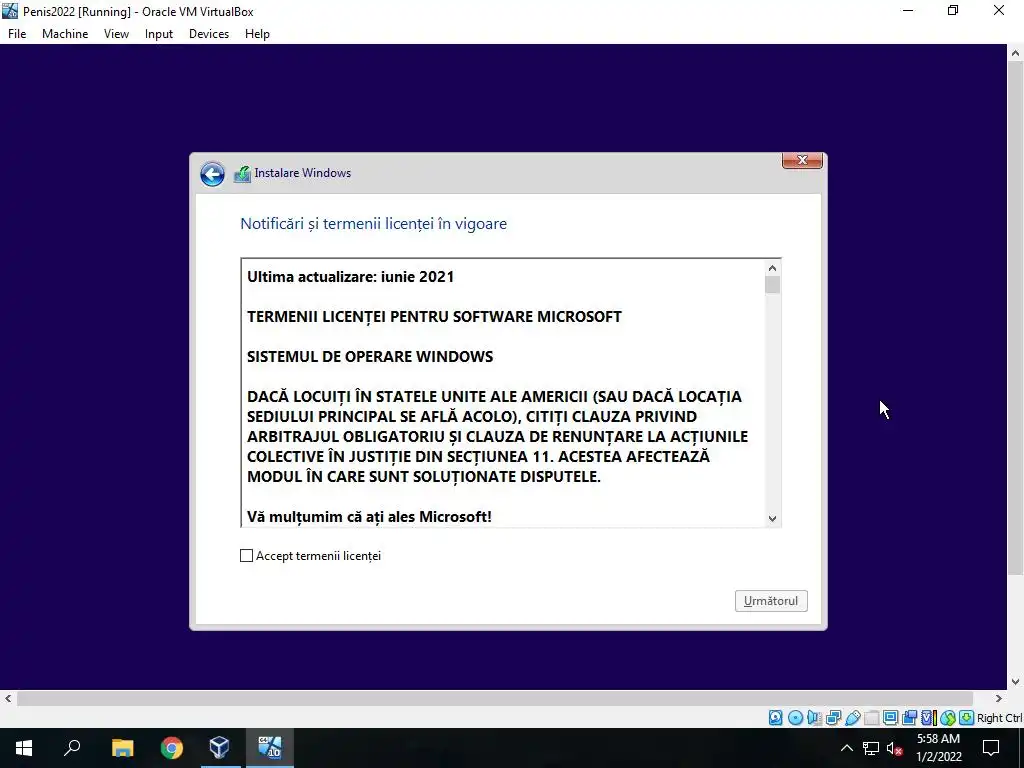Click the network adapters indicator icon
Screen dimensions: 1024x768
833,718
